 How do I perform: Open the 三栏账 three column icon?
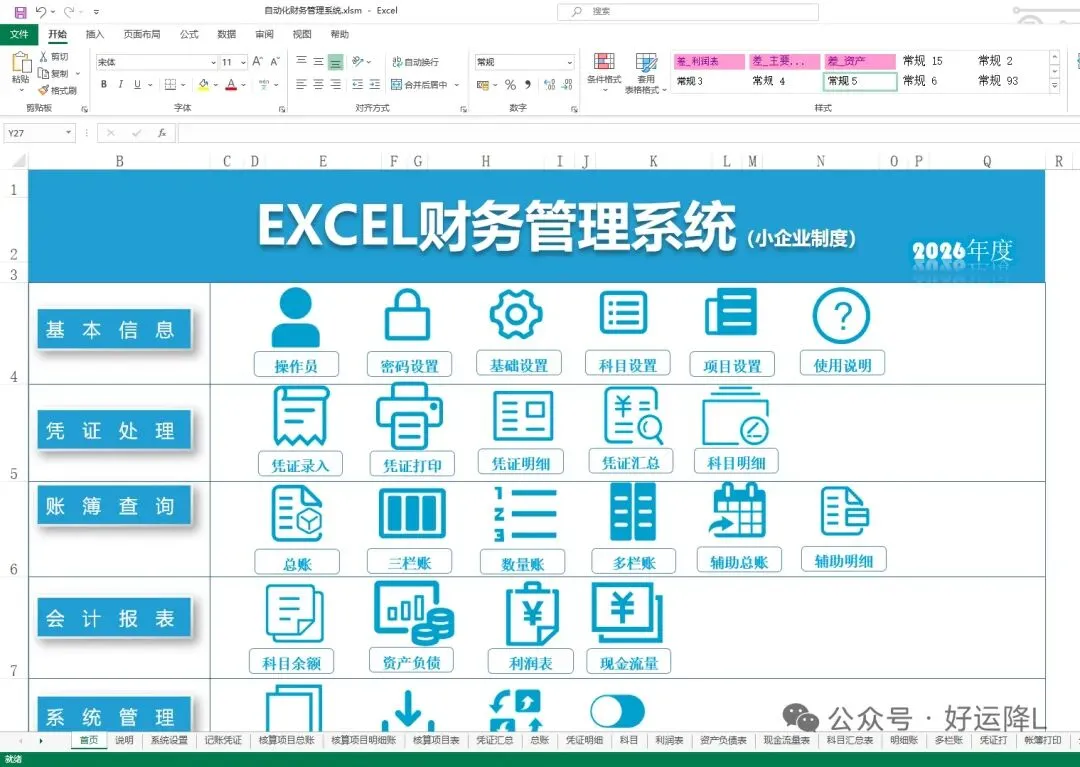tap(412, 513)
